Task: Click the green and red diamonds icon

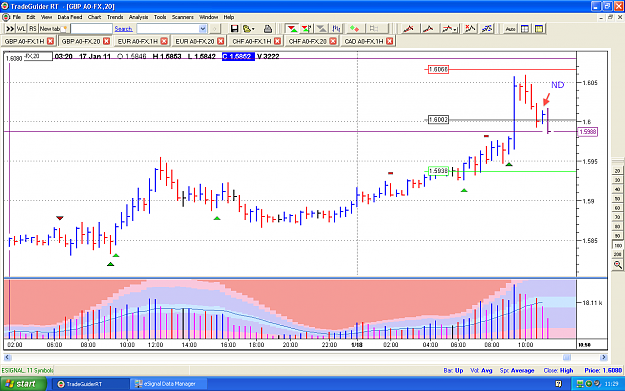Action: (x=354, y=29)
